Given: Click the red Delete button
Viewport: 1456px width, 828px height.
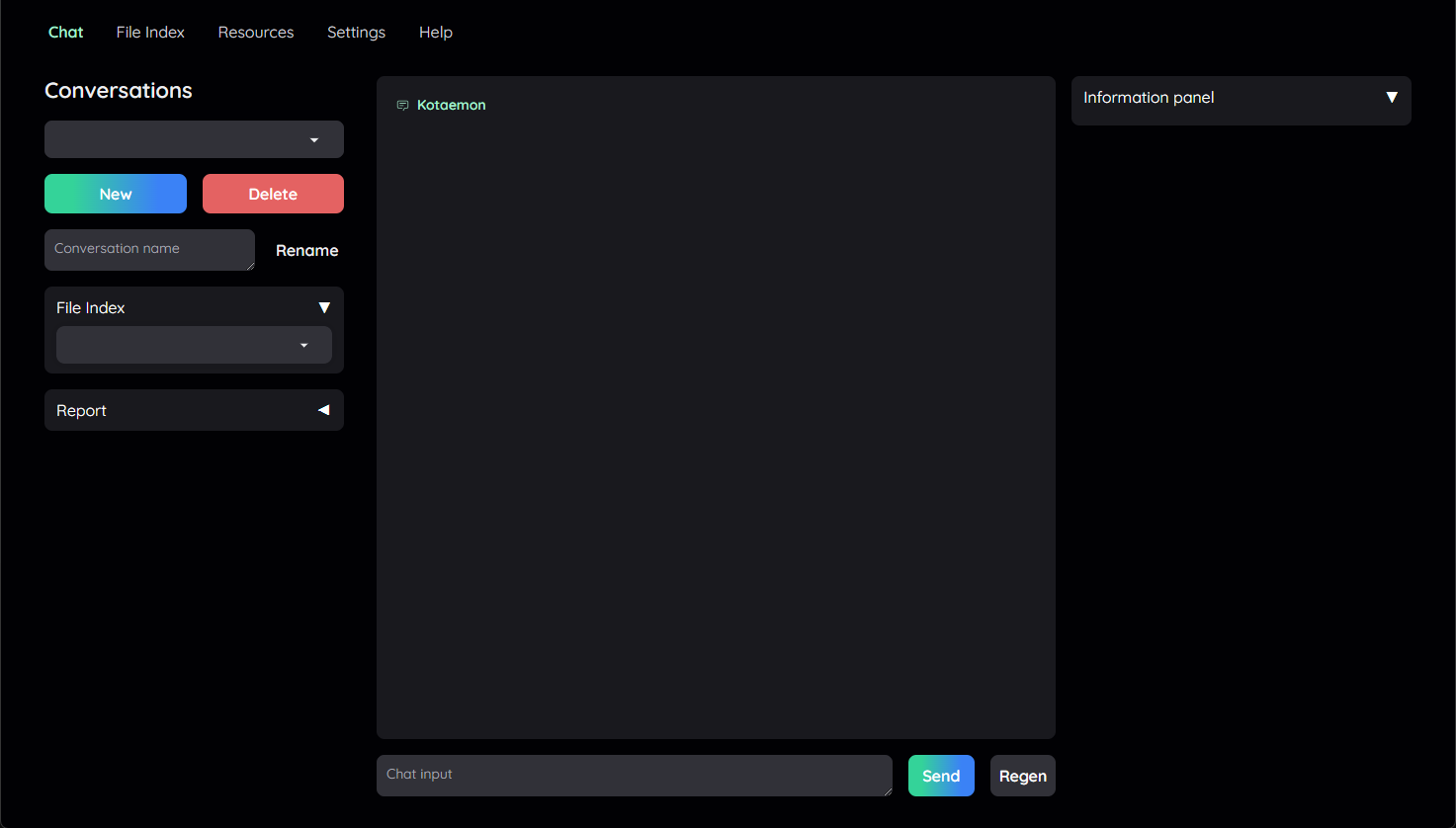Looking at the screenshot, I should tap(273, 194).
